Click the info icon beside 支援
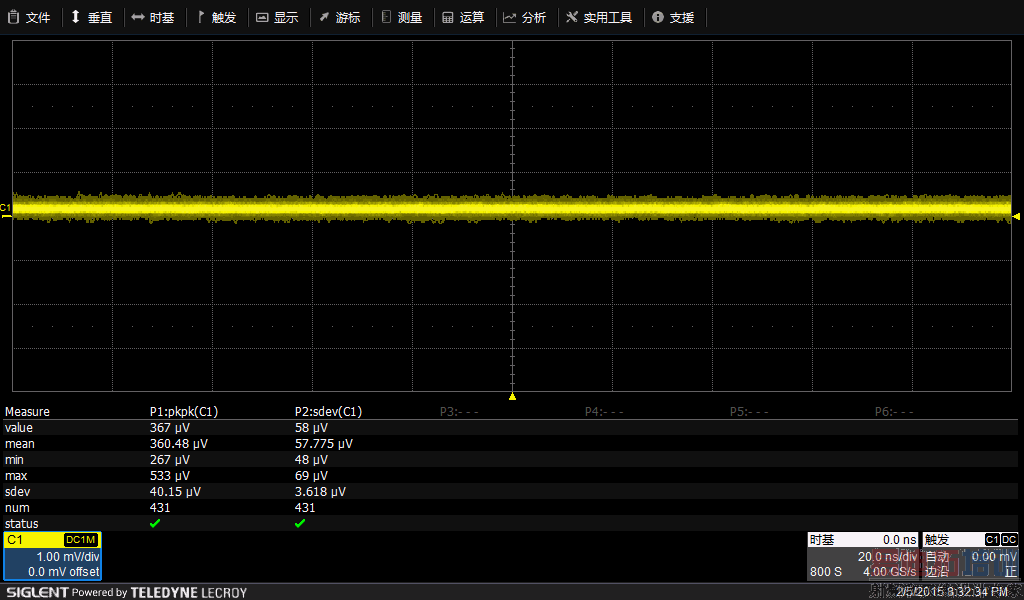The width and height of the screenshot is (1024, 600). pyautogui.click(x=658, y=18)
